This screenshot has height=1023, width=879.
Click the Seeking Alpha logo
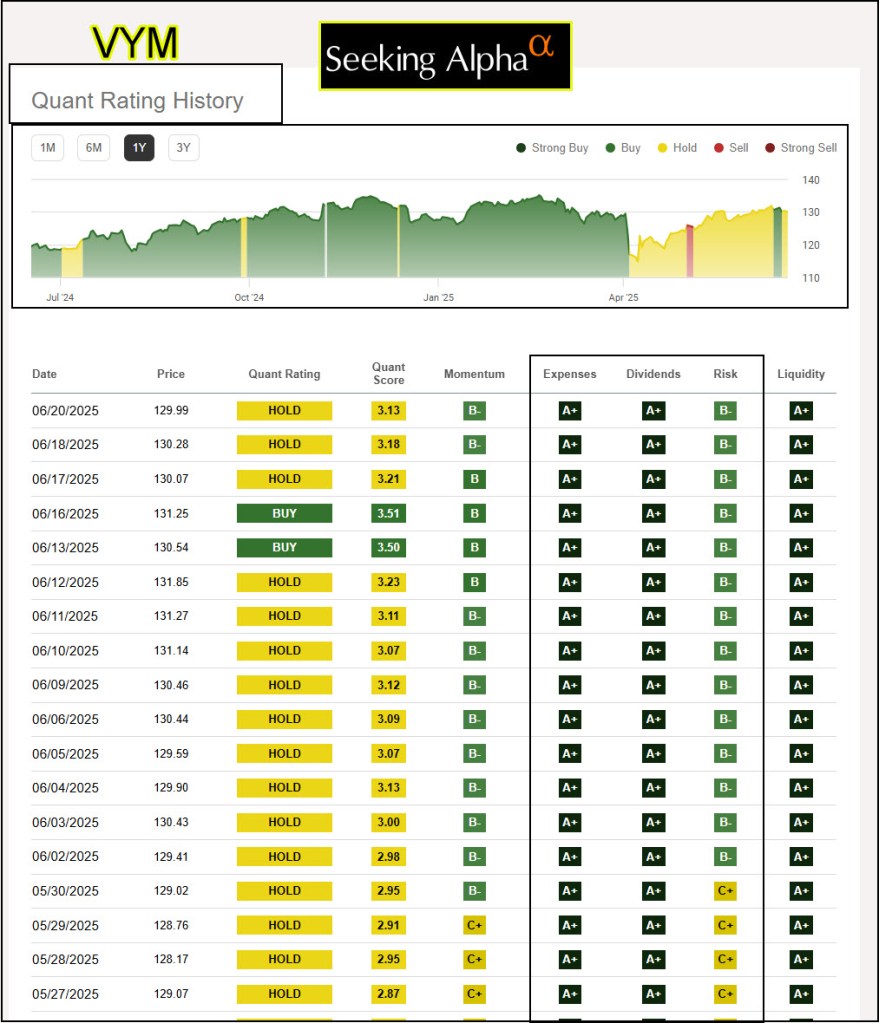coord(445,57)
